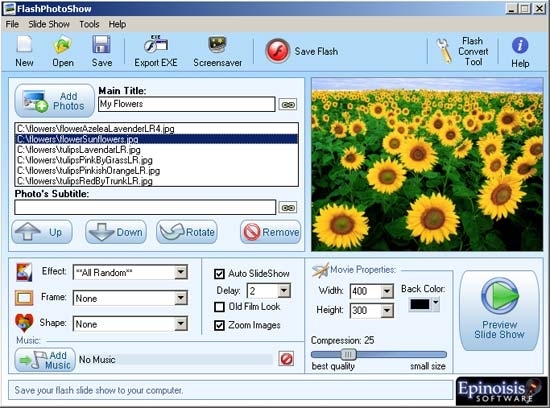Open the Help menu
The height and width of the screenshot is (408, 550).
pos(117,24)
